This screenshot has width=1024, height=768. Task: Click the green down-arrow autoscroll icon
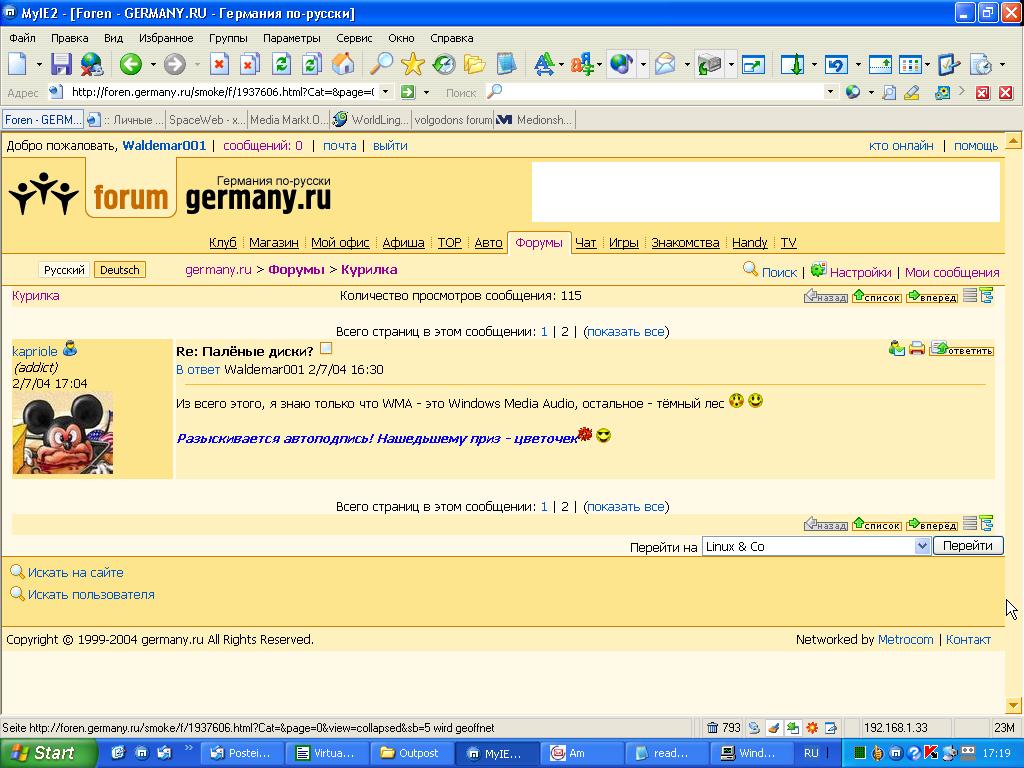pyautogui.click(x=793, y=64)
